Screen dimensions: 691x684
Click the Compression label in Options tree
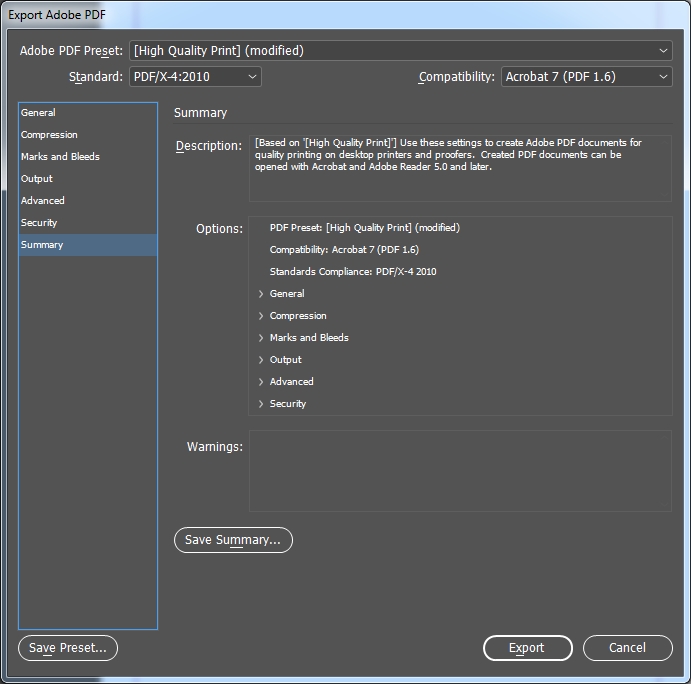click(x=298, y=316)
